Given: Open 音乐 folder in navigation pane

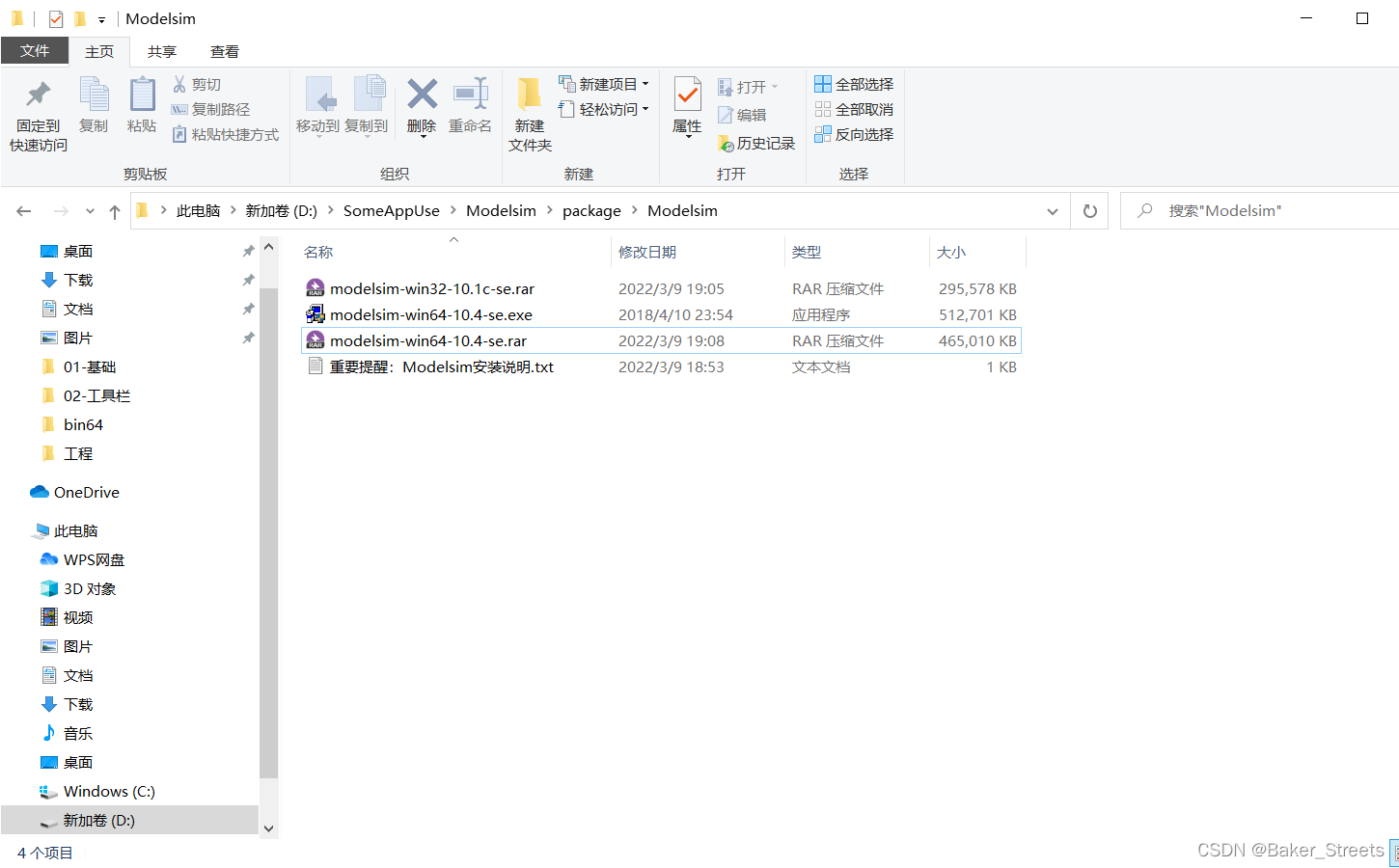Looking at the screenshot, I should click(x=67, y=733).
